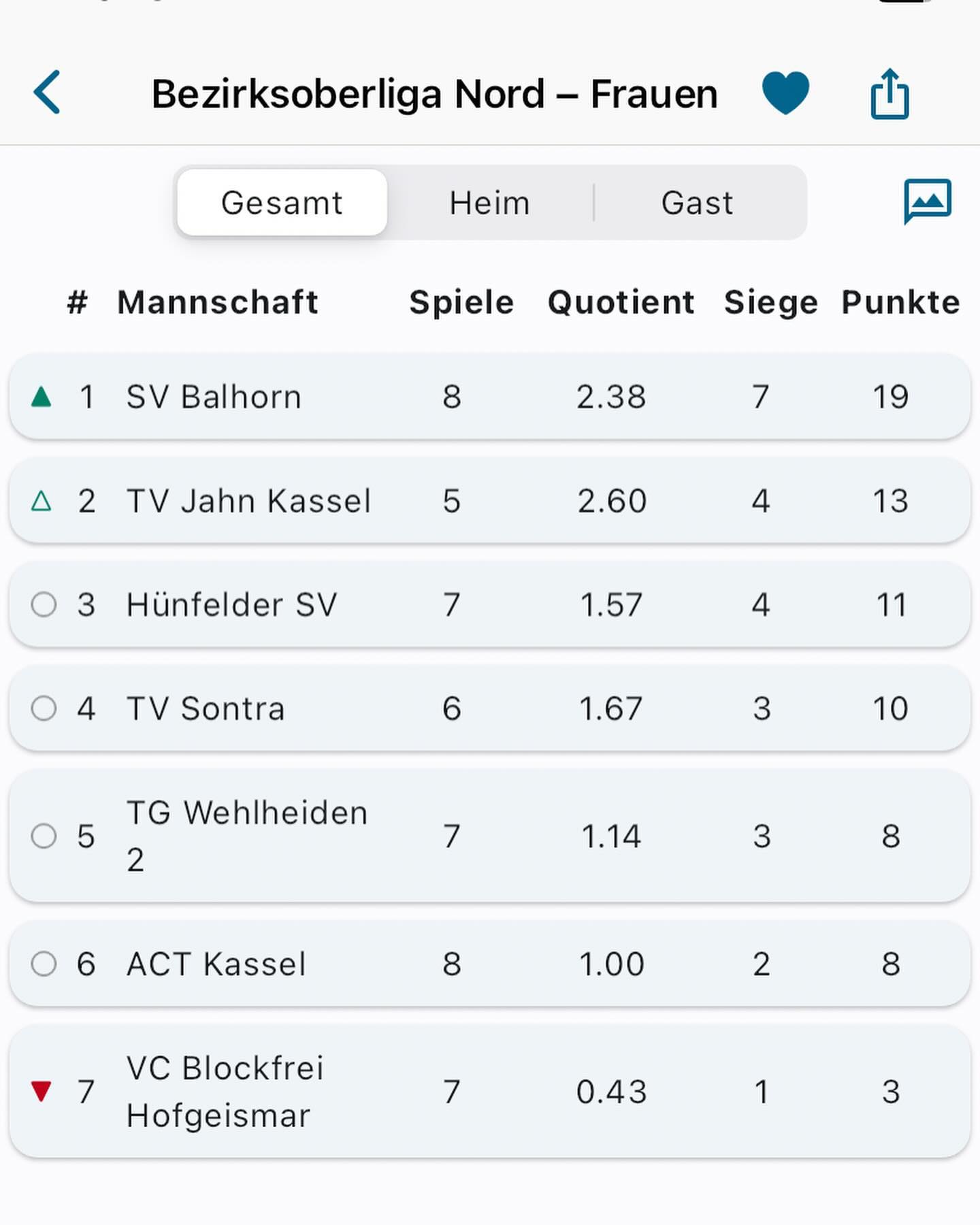Tap the circle marker beside ACT Kassel
This screenshot has height=1225, width=980.
pyautogui.click(x=44, y=964)
